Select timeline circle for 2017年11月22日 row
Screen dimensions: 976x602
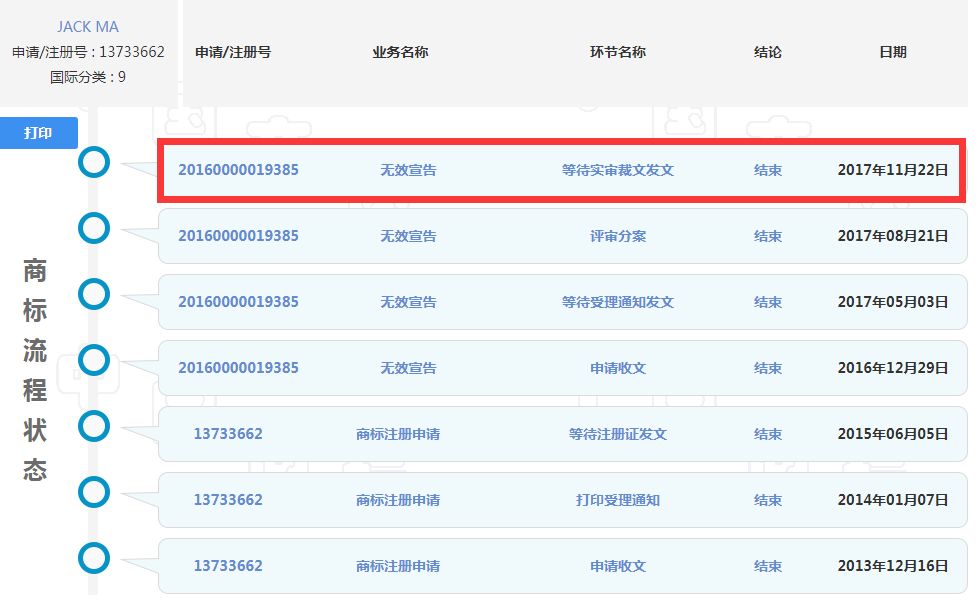click(x=94, y=162)
